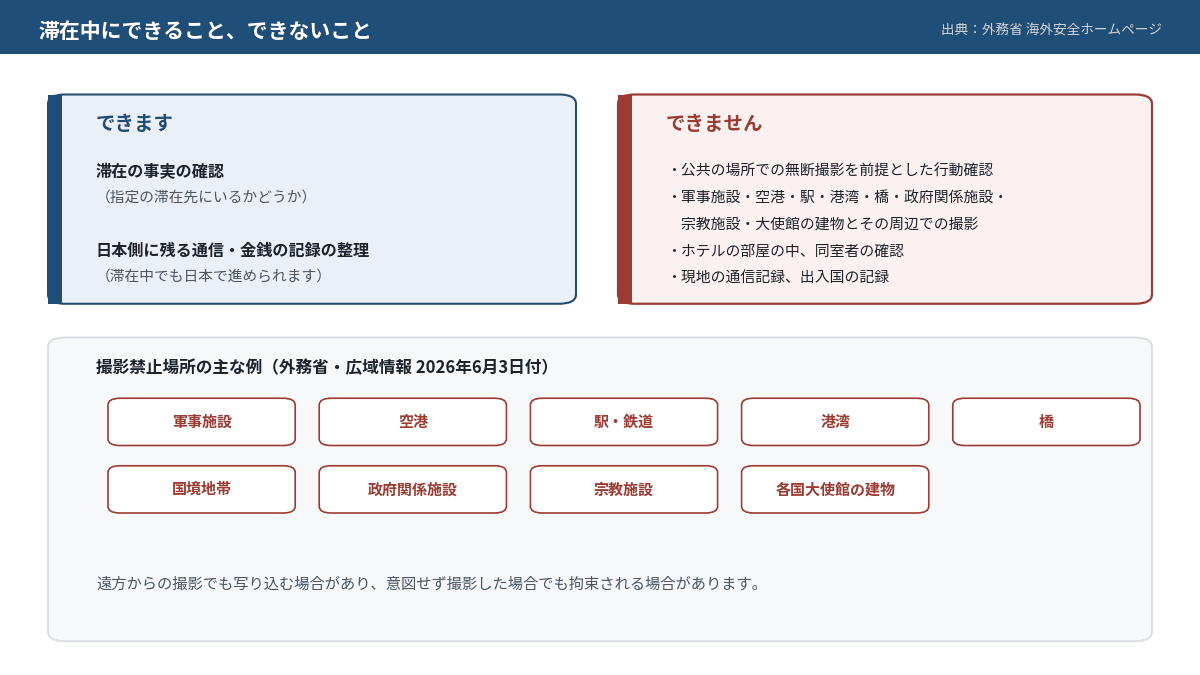1200x675 pixels.
Task: Click the bullet 現地の通信記録、出入国の記録
Action: pos(778,276)
